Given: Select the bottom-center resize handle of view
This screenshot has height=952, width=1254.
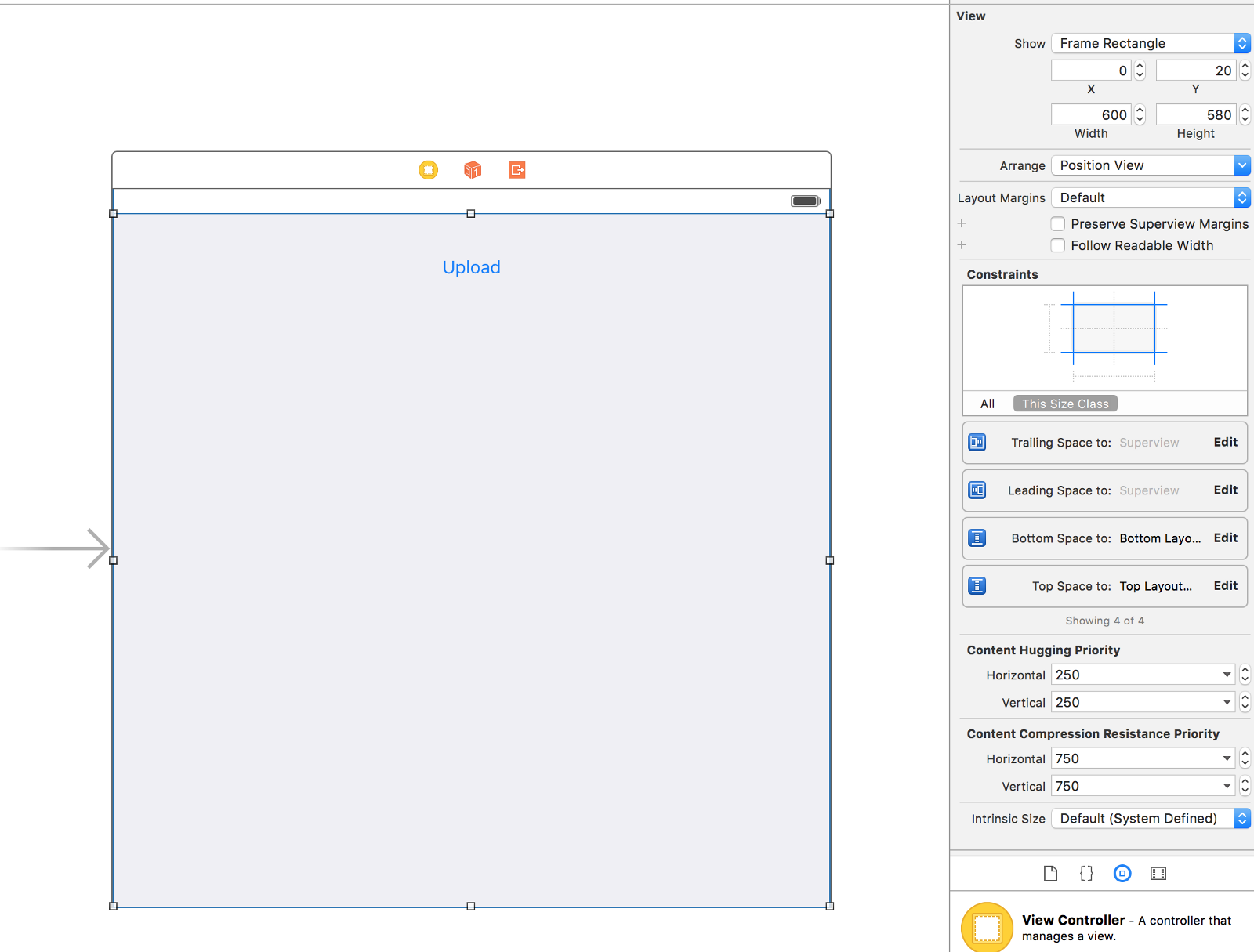Looking at the screenshot, I should (x=471, y=907).
